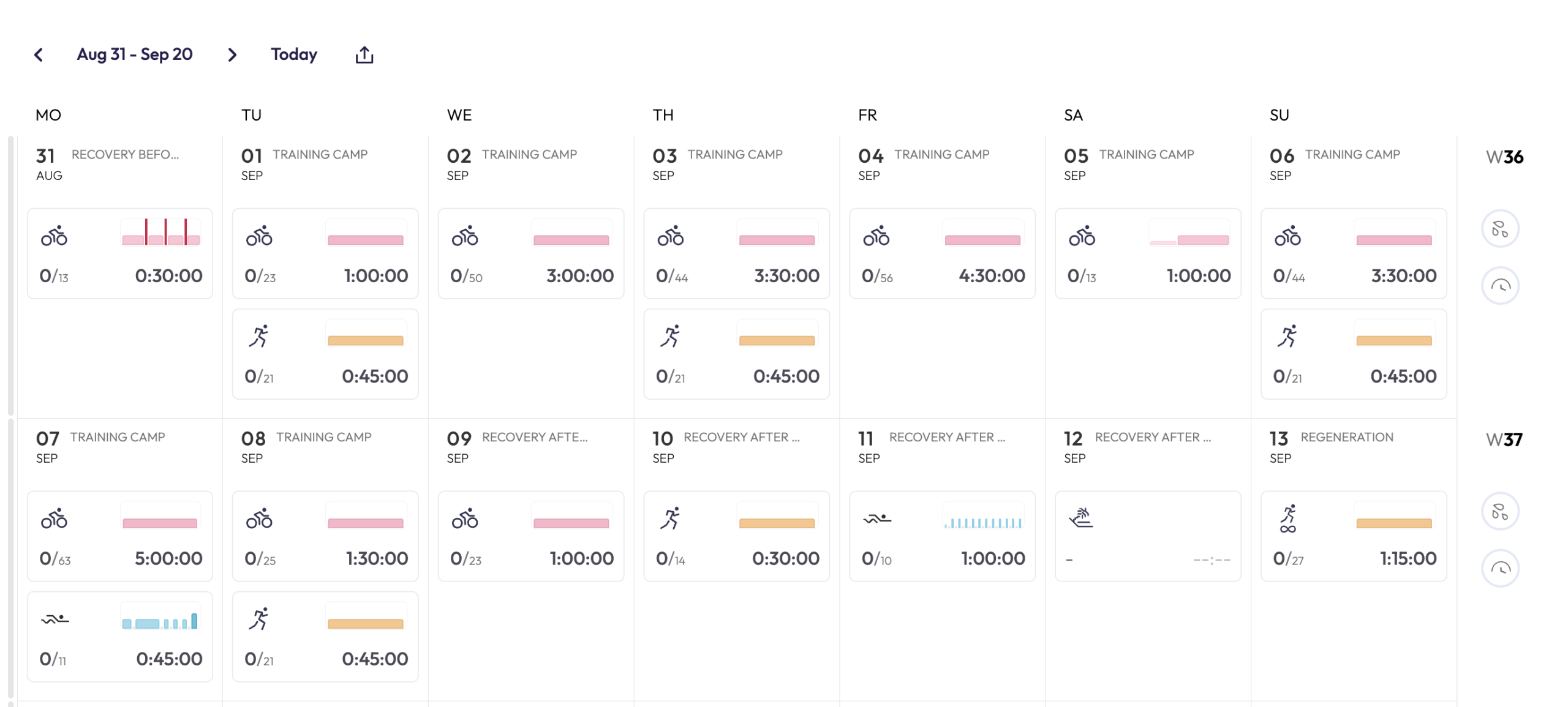Viewport: 1568px width, 707px height.
Task: Select the W37 week label
Action: 1504,440
